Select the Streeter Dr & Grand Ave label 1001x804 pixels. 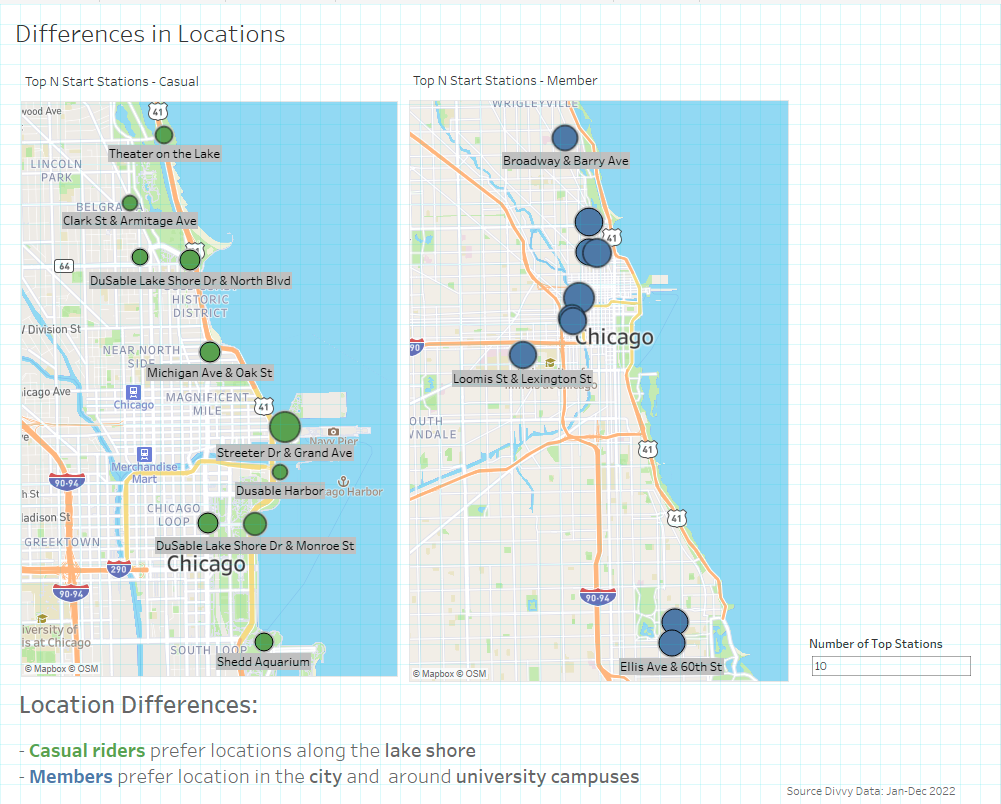(285, 453)
